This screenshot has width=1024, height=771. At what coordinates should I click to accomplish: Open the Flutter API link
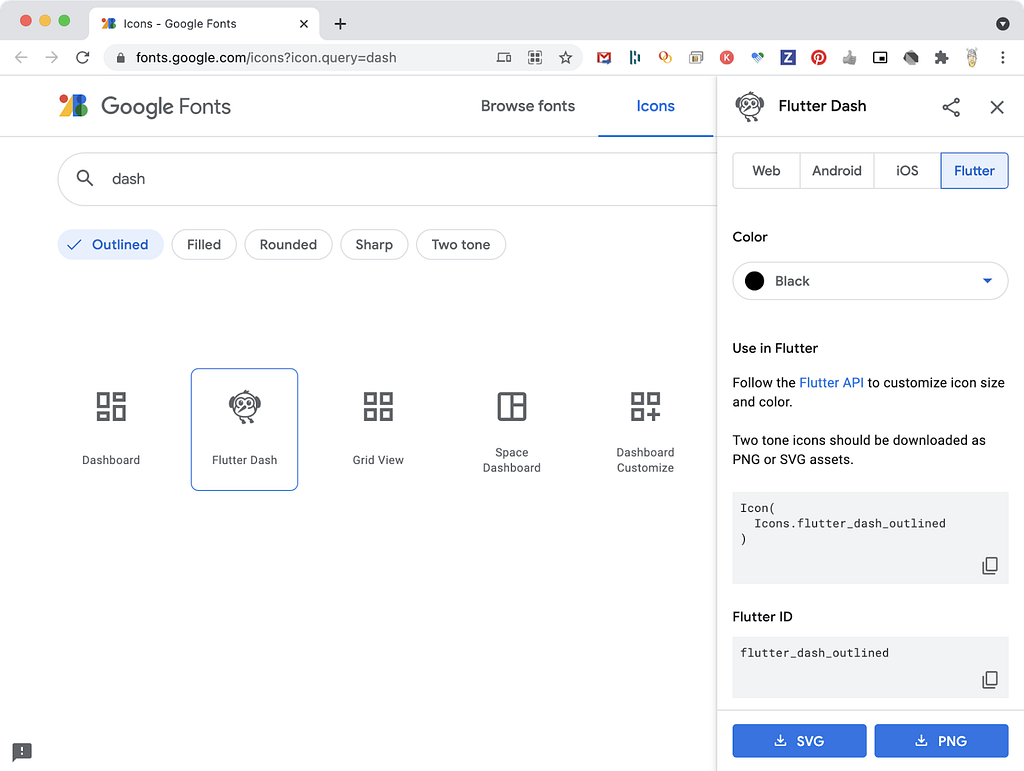tap(831, 383)
